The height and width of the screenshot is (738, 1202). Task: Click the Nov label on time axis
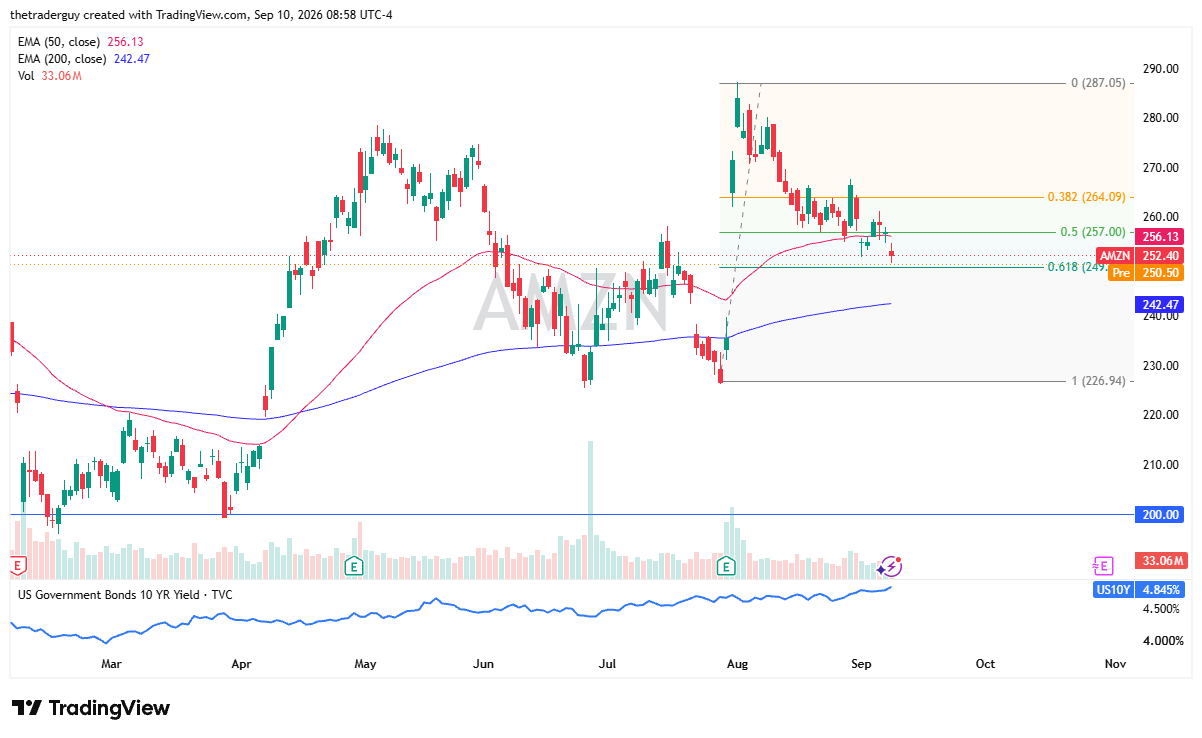coord(1116,663)
